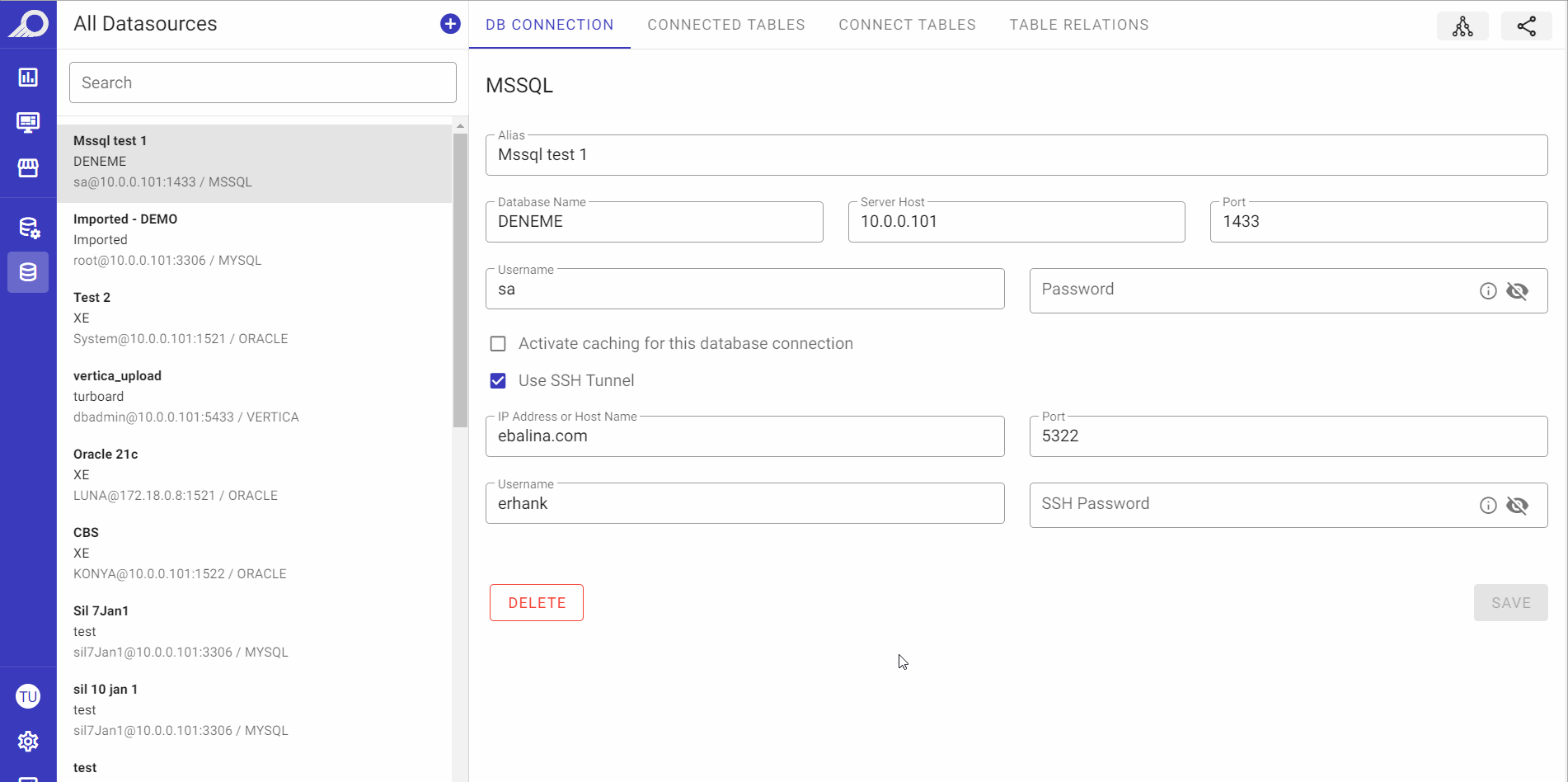Select the highlighted database icon in sidebar
Screen dimensions: 1568x782
pos(28,272)
